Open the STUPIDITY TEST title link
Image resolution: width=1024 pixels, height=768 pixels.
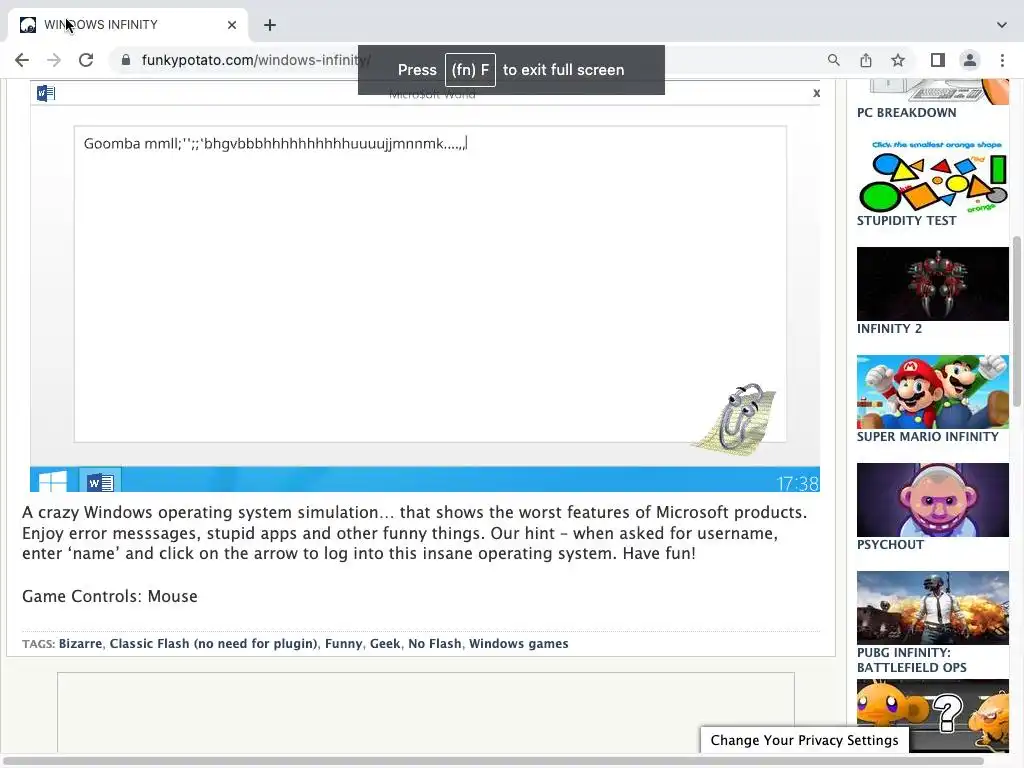pyautogui.click(x=906, y=221)
